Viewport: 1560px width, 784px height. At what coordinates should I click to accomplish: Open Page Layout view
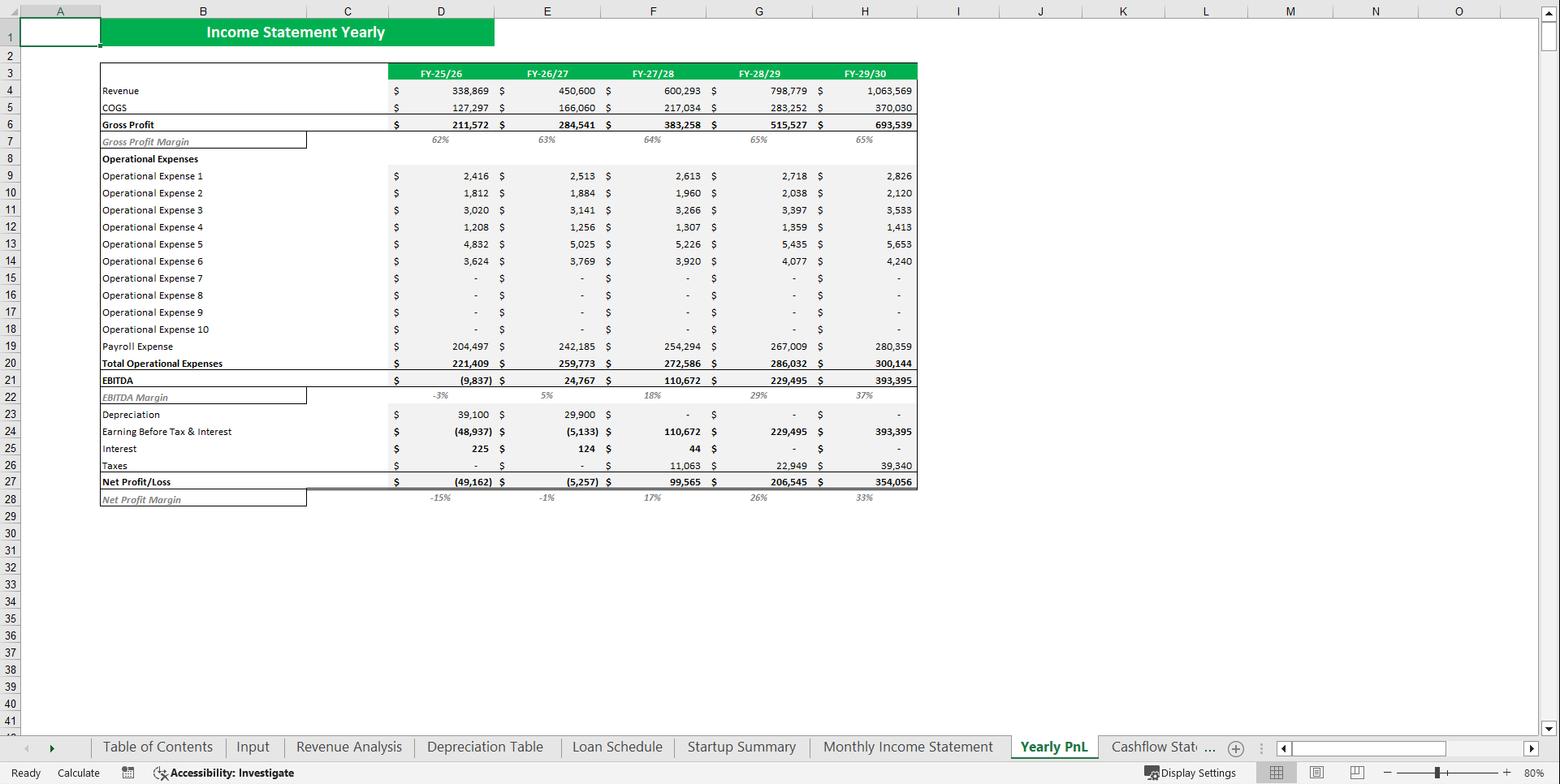pyautogui.click(x=1316, y=773)
